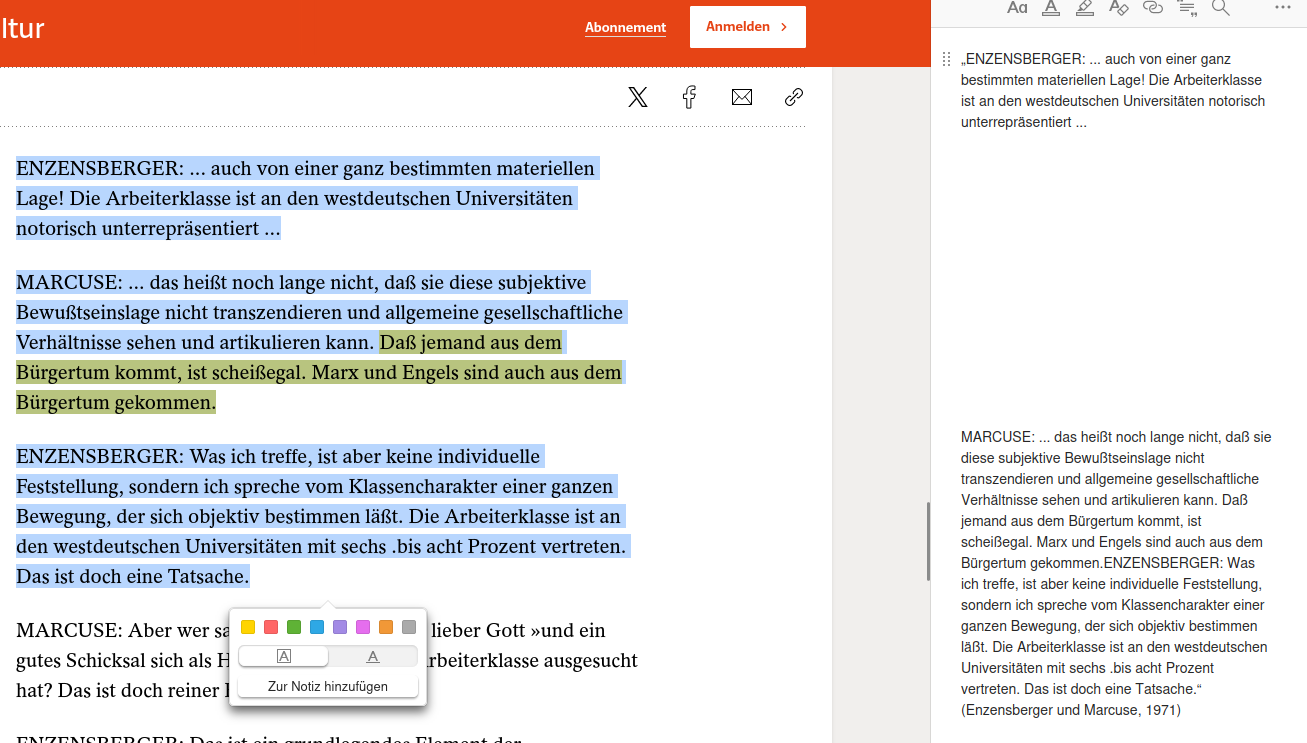Clear text formatting with the eraser icon

click(x=1119, y=8)
